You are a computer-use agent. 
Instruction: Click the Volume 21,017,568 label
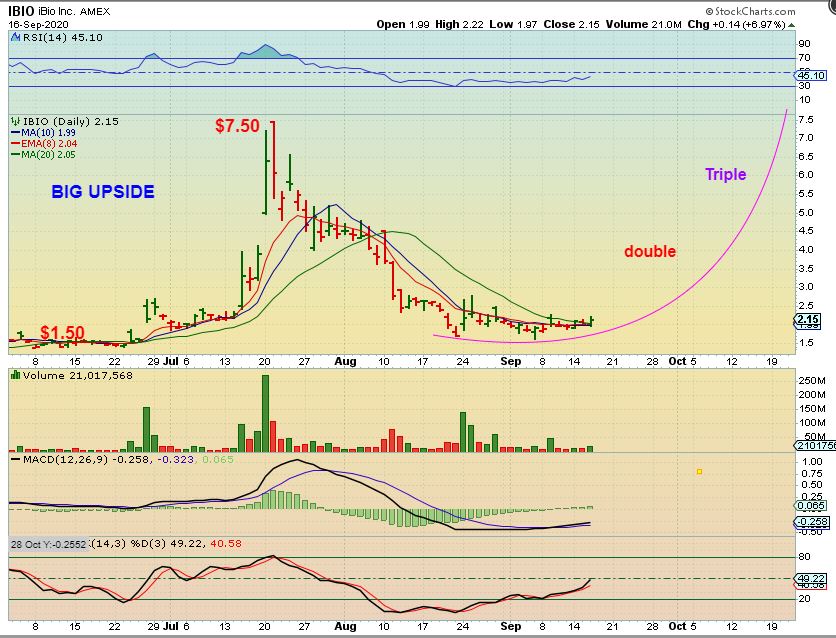tap(78, 376)
